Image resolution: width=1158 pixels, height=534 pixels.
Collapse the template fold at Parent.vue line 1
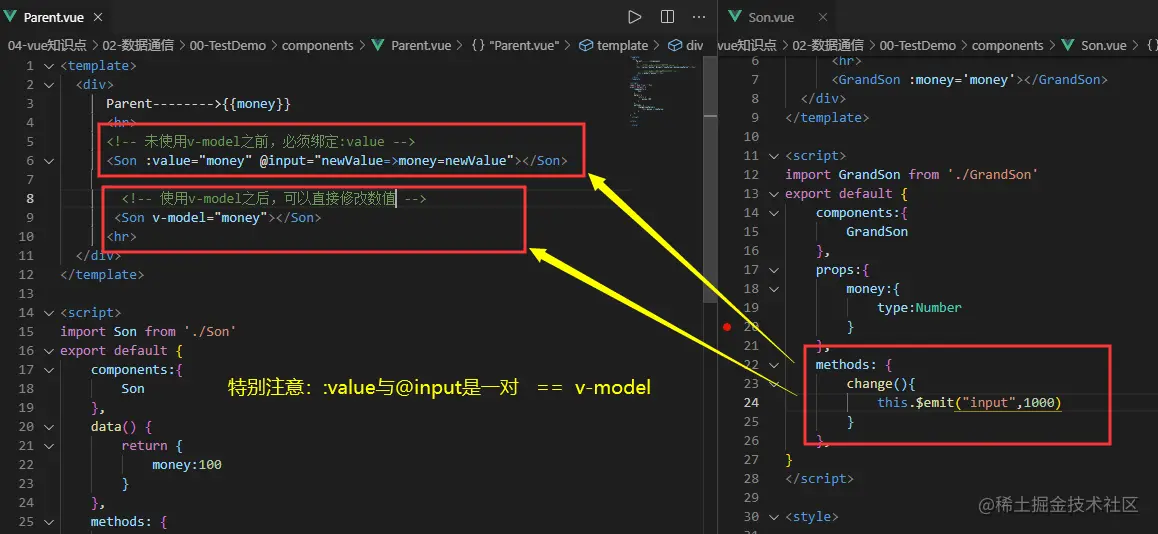click(48, 66)
